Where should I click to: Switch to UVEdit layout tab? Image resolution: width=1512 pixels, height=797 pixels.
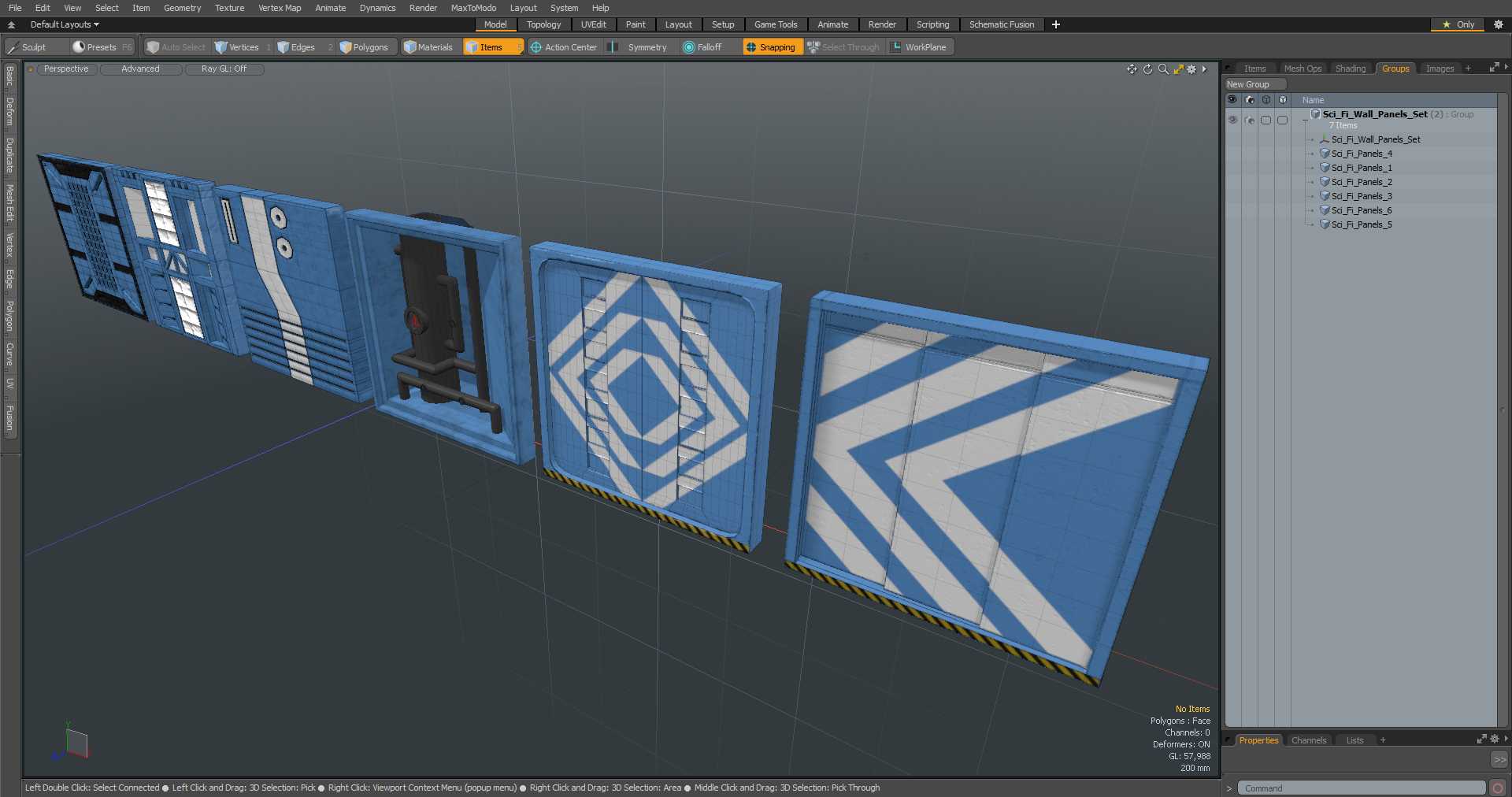pyautogui.click(x=593, y=24)
